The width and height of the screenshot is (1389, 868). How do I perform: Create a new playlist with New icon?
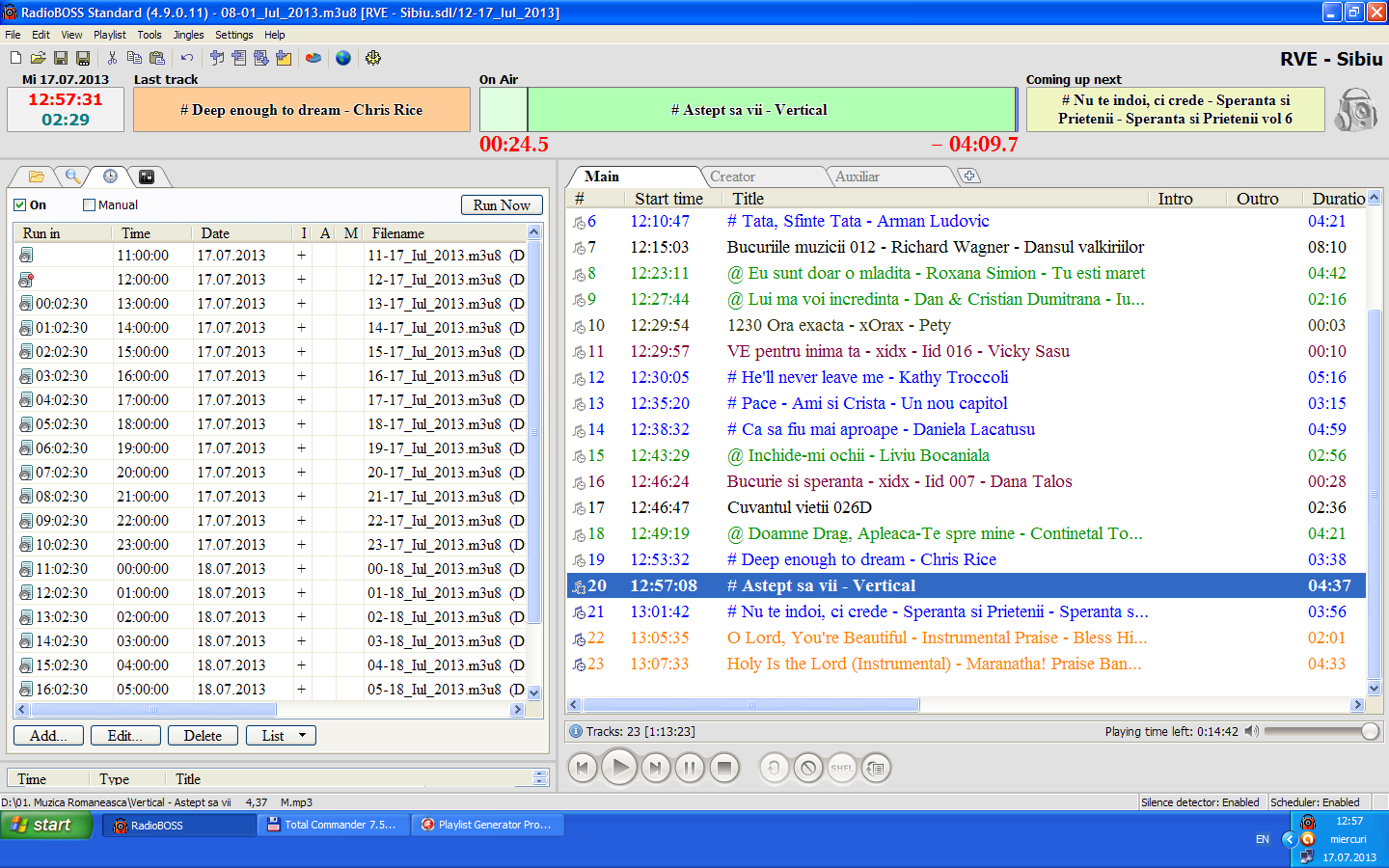coord(15,59)
